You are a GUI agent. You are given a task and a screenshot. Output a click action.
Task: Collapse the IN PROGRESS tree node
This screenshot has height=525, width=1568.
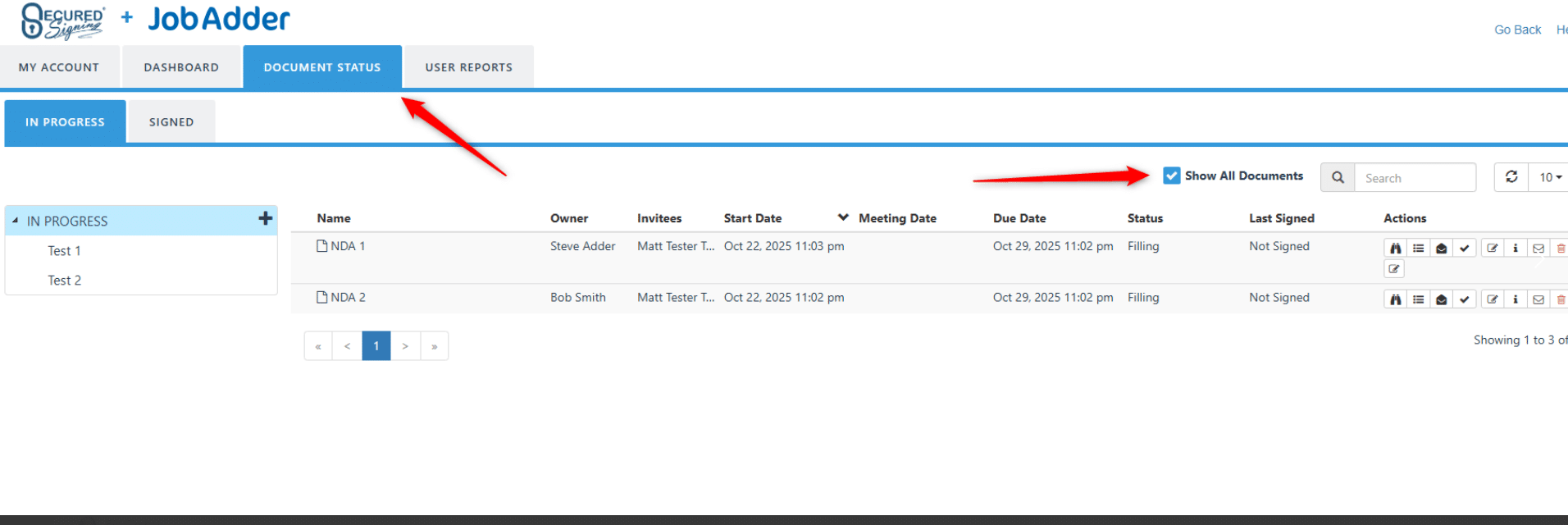(x=15, y=221)
